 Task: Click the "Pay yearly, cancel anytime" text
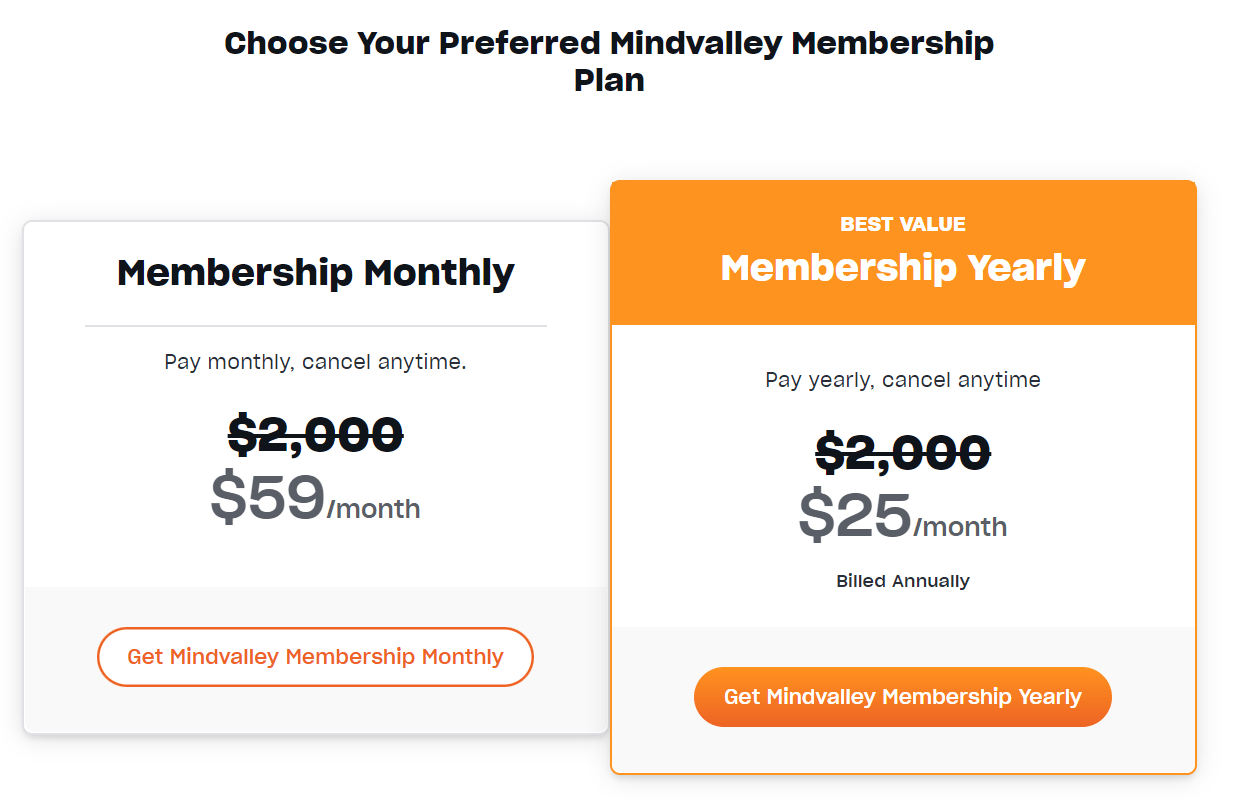click(x=902, y=380)
